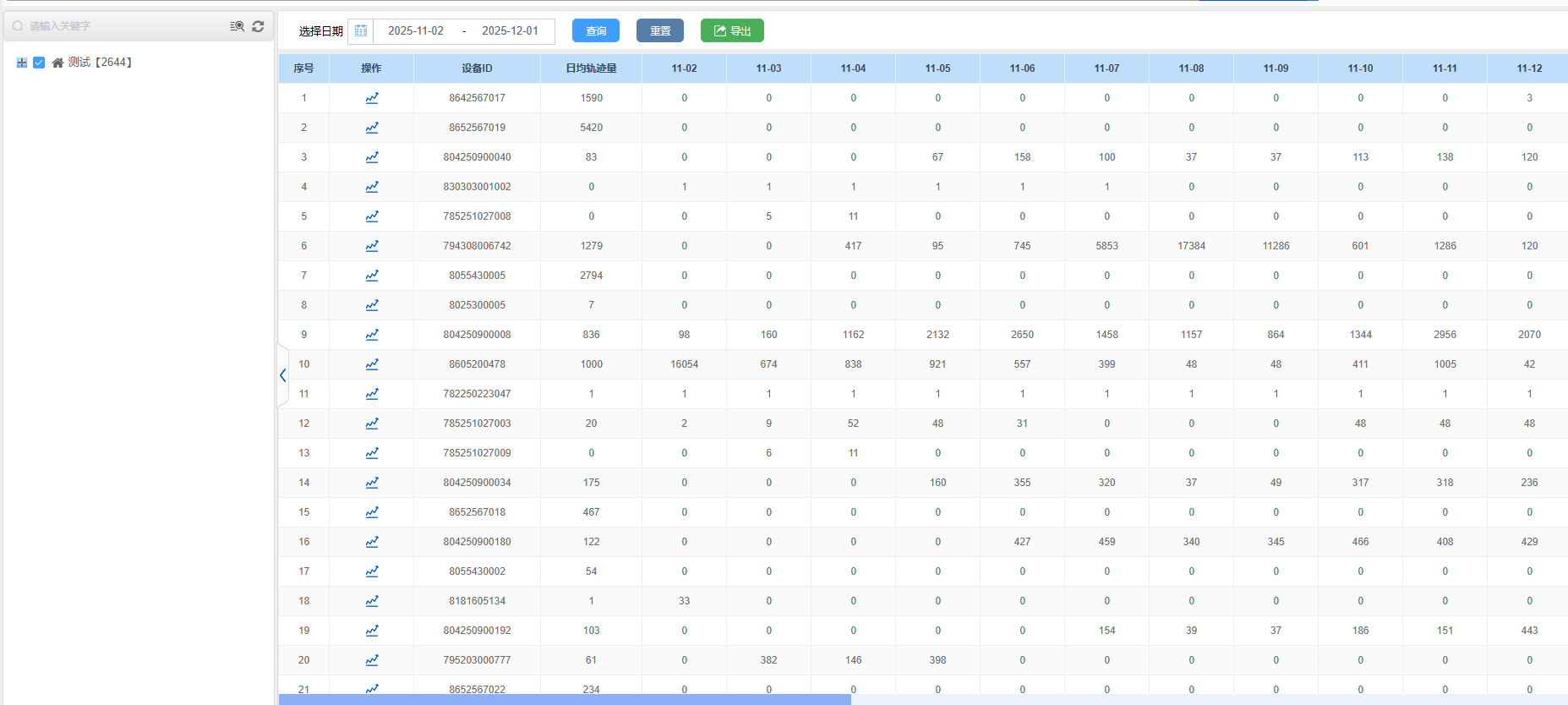Open trend chart for device 8642567017
Screen dimensions: 1568x705
click(372, 98)
